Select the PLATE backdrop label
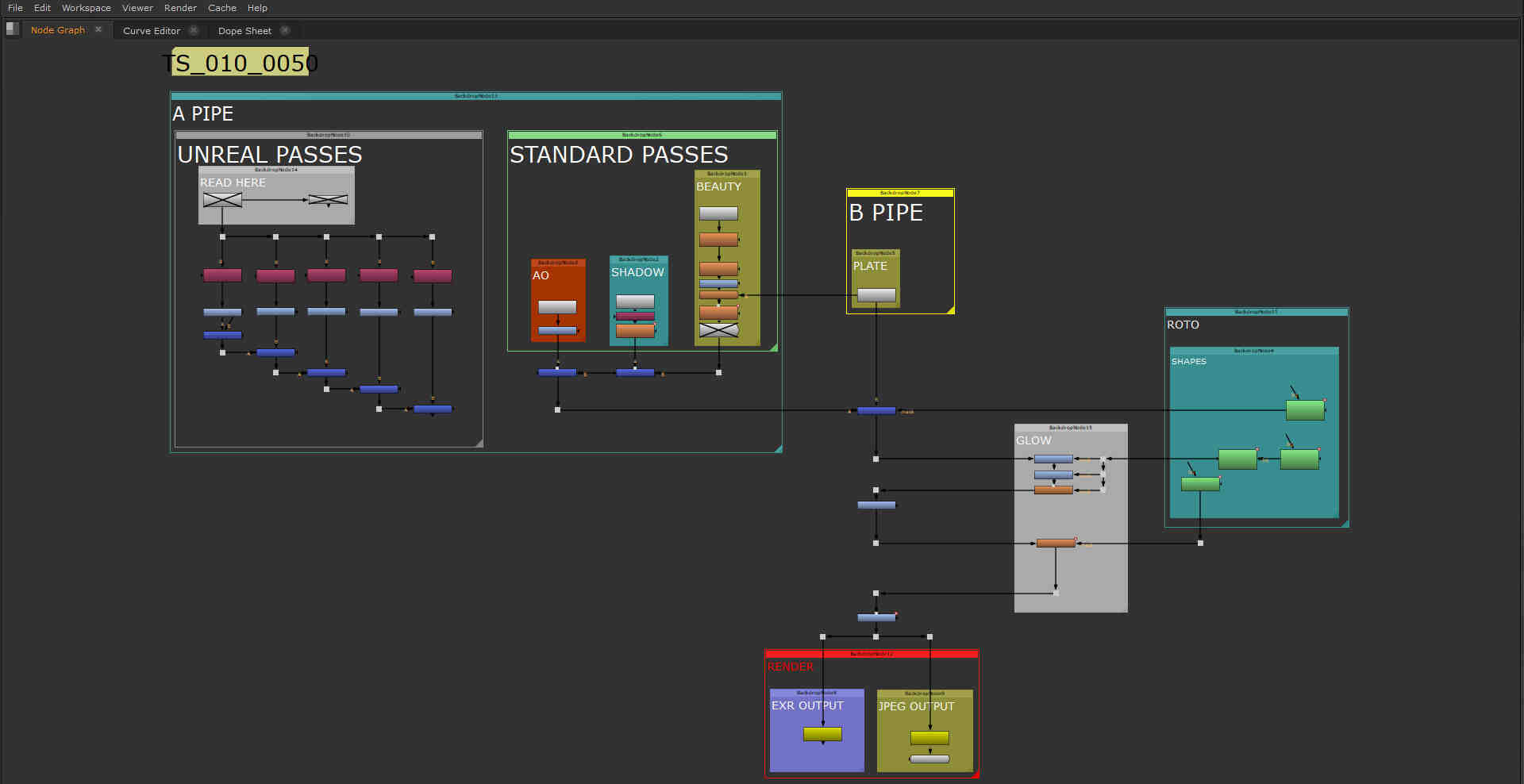Screen dimensions: 1524x784 [x=870, y=266]
